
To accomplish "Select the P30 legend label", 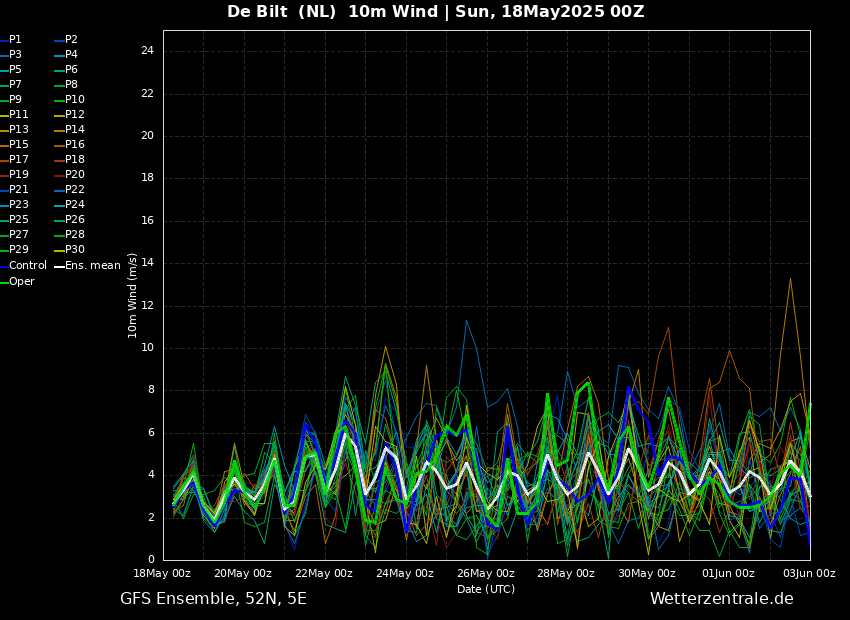I will point(74,250).
